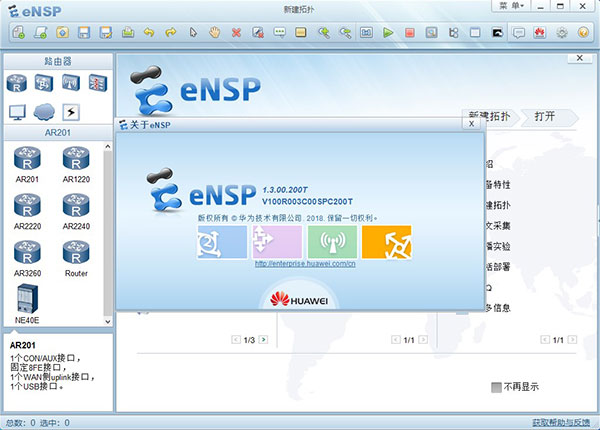This screenshot has height=430, width=600.
Task: Print the topology using the printer icon
Action: pos(128,33)
